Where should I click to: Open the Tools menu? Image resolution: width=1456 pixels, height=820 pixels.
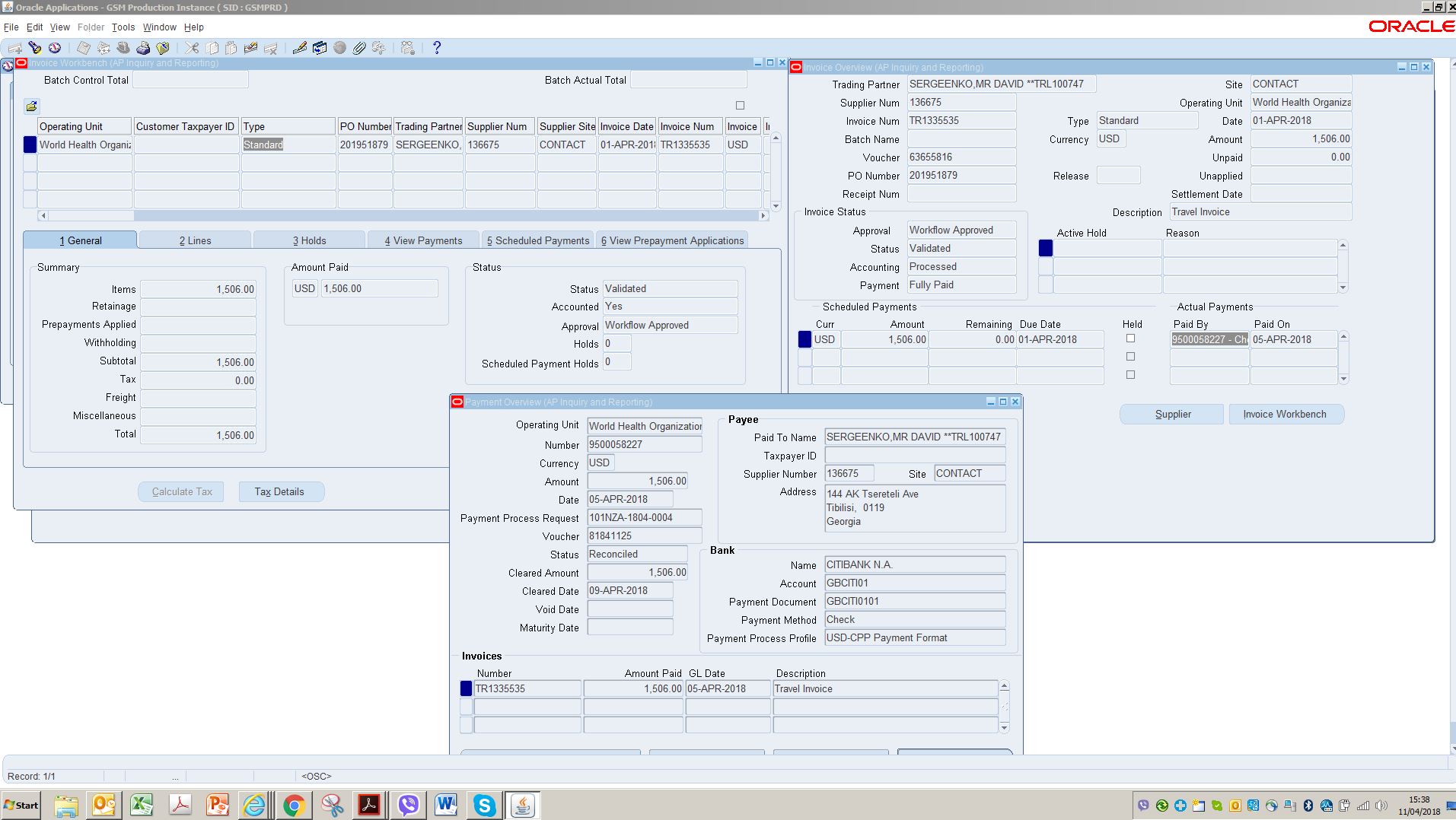tap(123, 27)
